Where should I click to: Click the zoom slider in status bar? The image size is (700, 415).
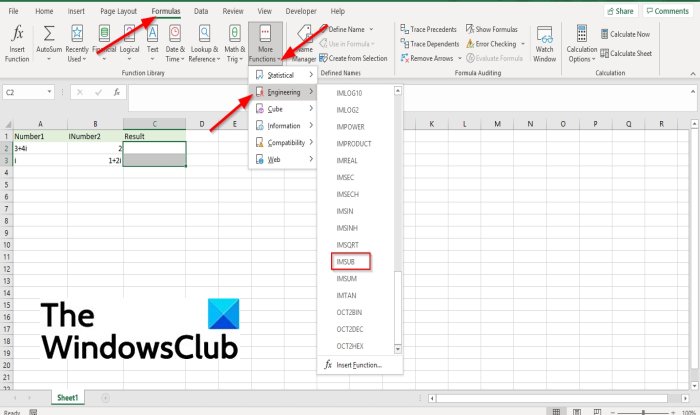(x=643, y=412)
